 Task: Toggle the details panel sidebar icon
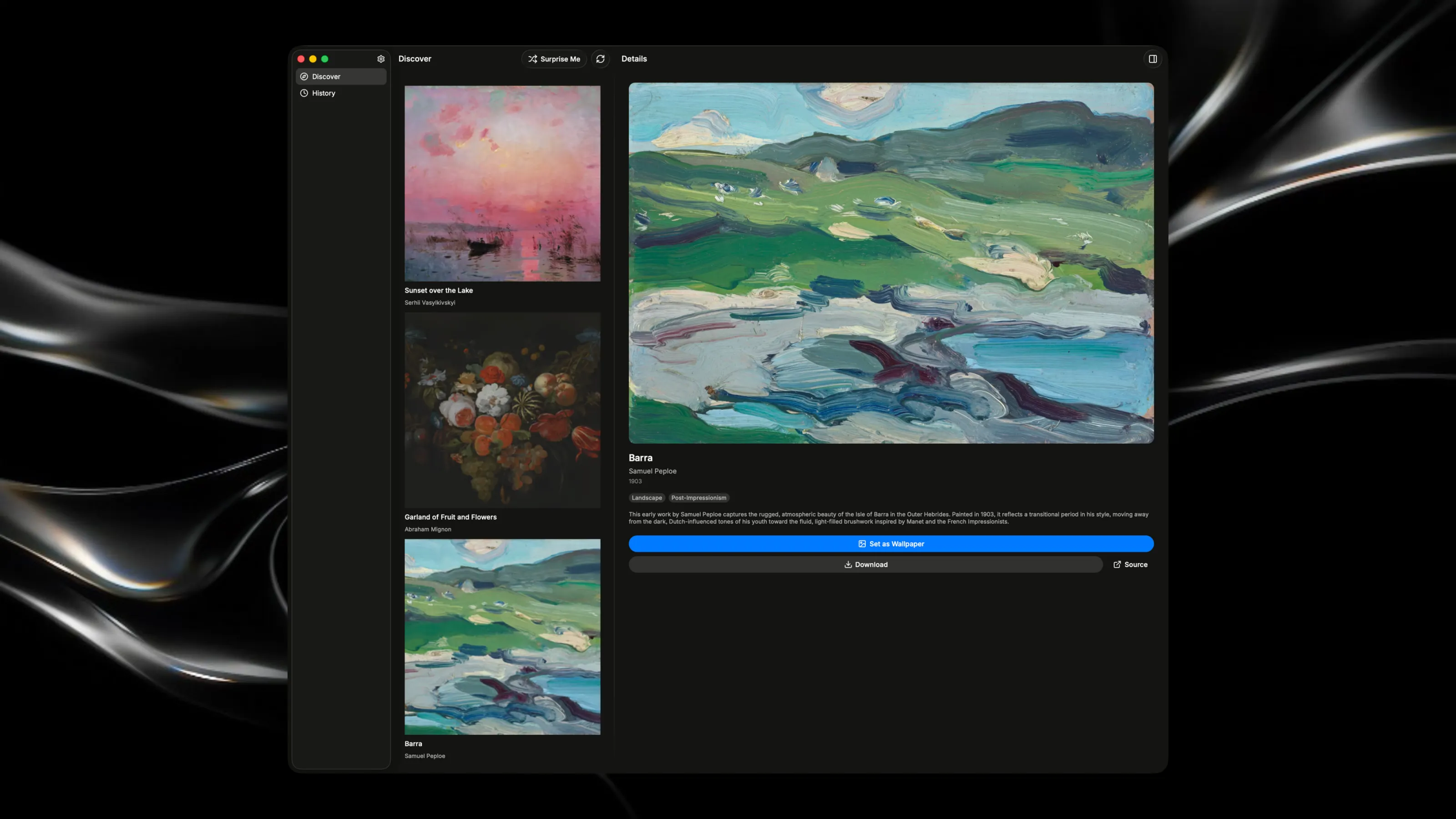point(1153,59)
